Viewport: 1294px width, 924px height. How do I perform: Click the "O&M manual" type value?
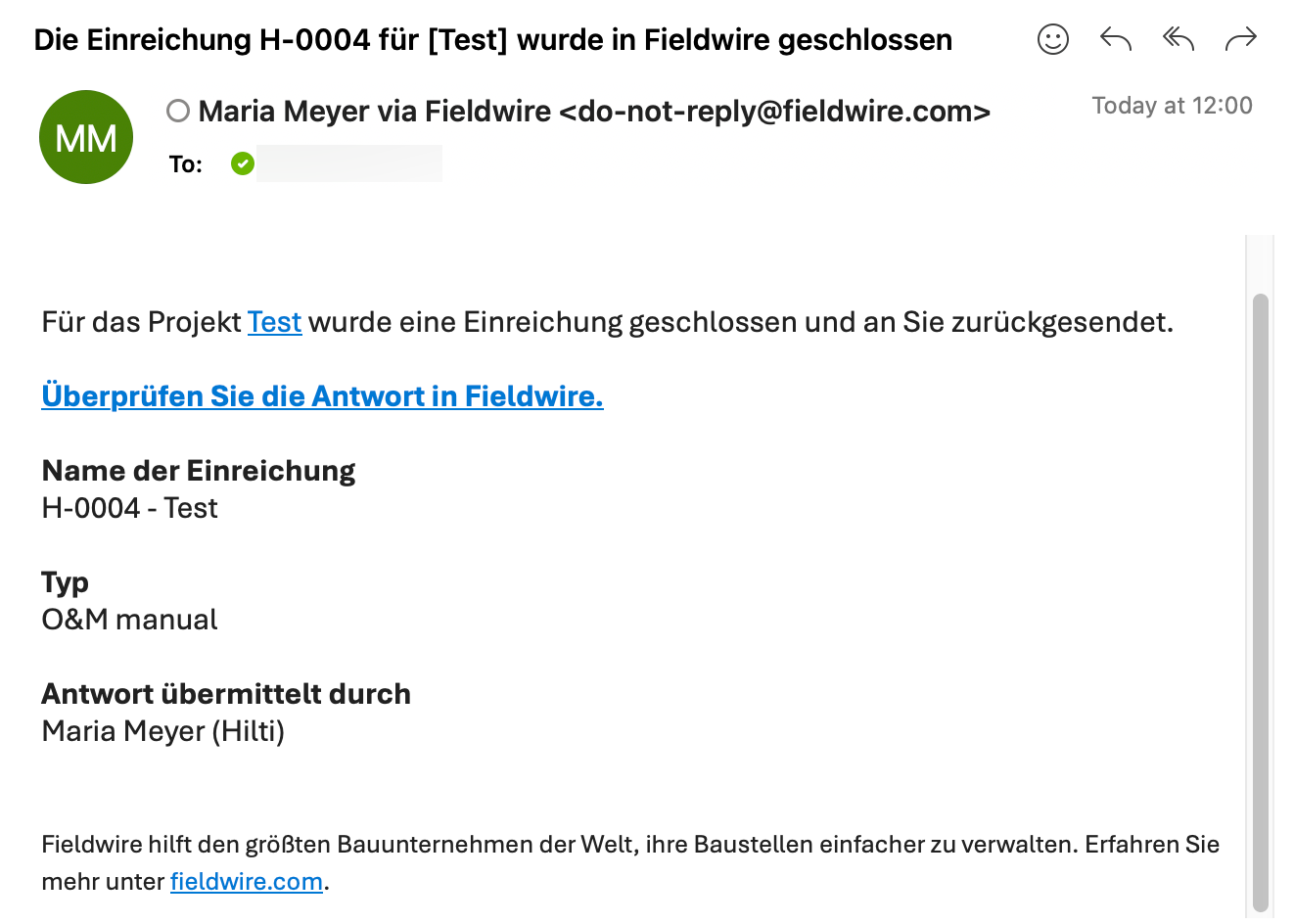(129, 620)
